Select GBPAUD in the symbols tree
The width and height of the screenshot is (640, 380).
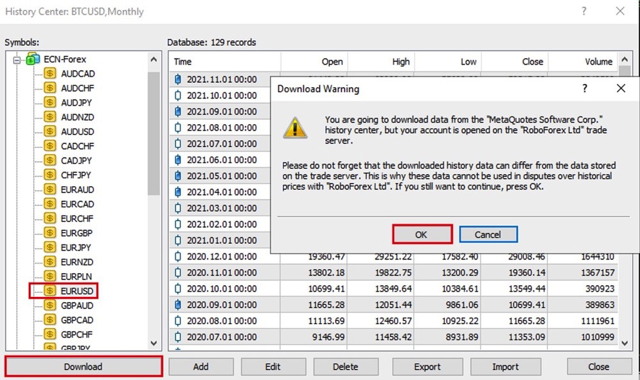[77, 305]
